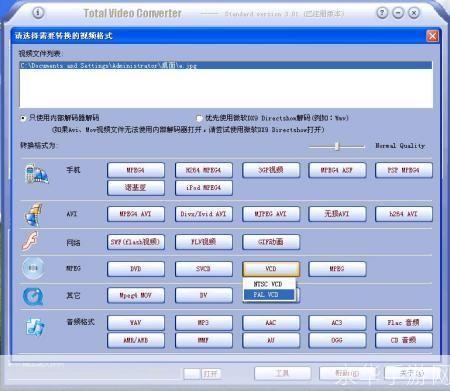Click the h264 AVI button
Image resolution: width=450 pixels, height=391 pixels.
tap(404, 214)
